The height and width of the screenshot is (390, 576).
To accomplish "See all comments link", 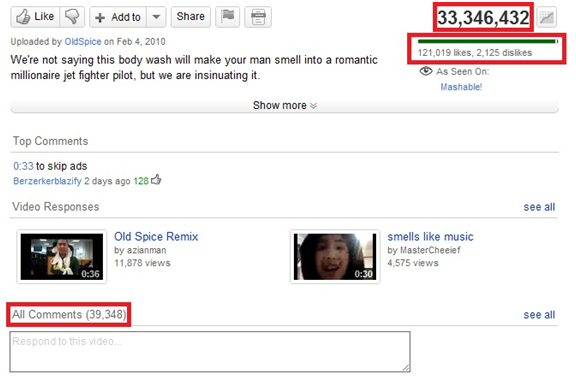I will 539,315.
